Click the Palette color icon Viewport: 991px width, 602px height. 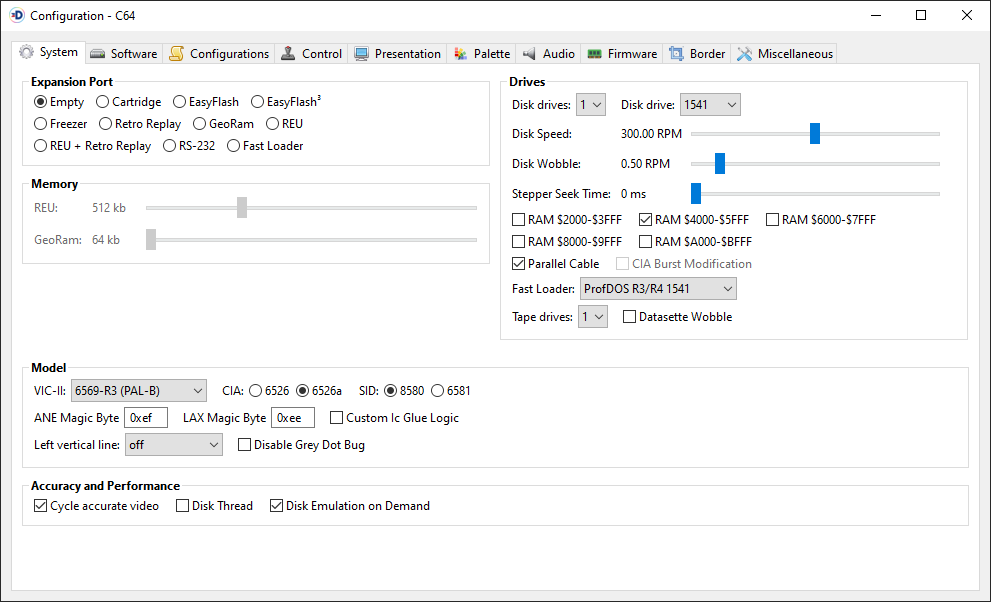coord(461,54)
